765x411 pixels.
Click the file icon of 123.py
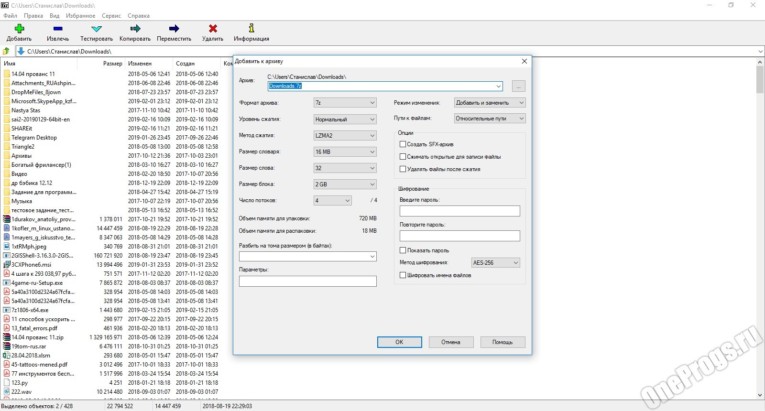click(x=7, y=383)
